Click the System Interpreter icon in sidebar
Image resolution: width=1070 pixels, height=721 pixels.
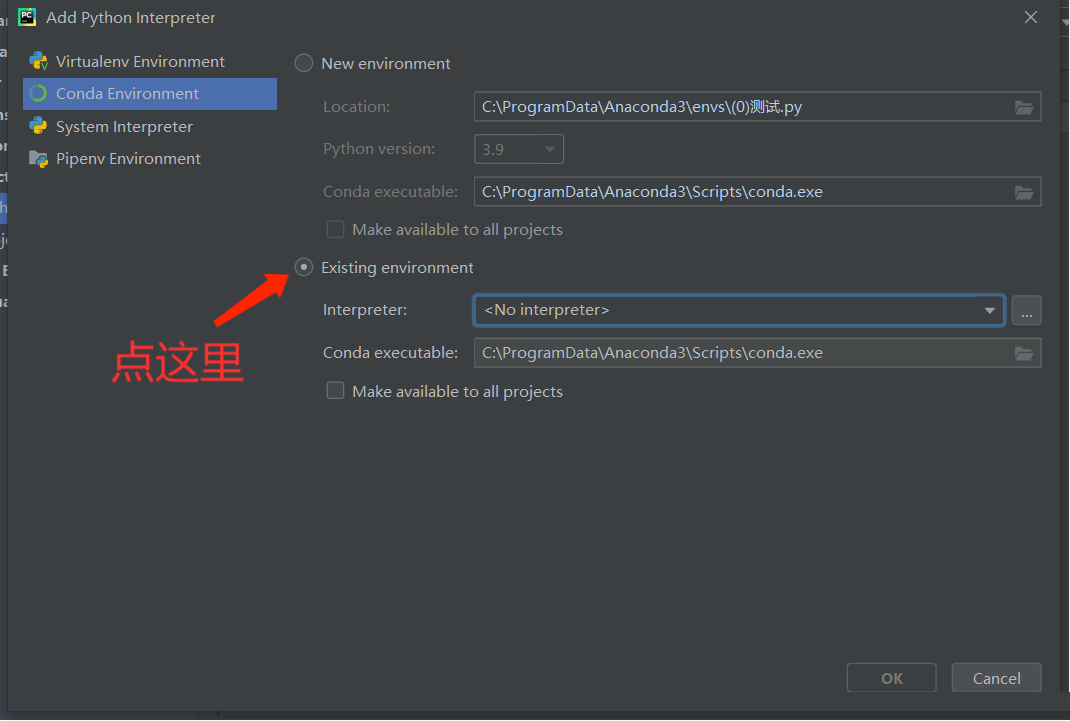click(x=38, y=126)
